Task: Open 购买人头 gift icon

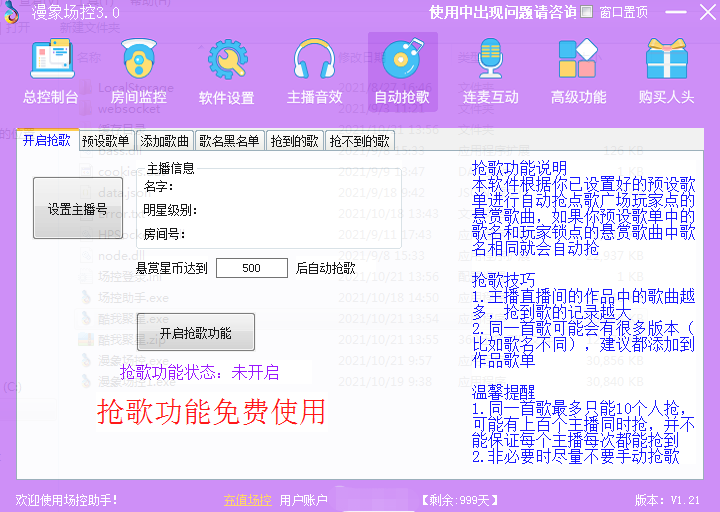Action: click(x=666, y=71)
